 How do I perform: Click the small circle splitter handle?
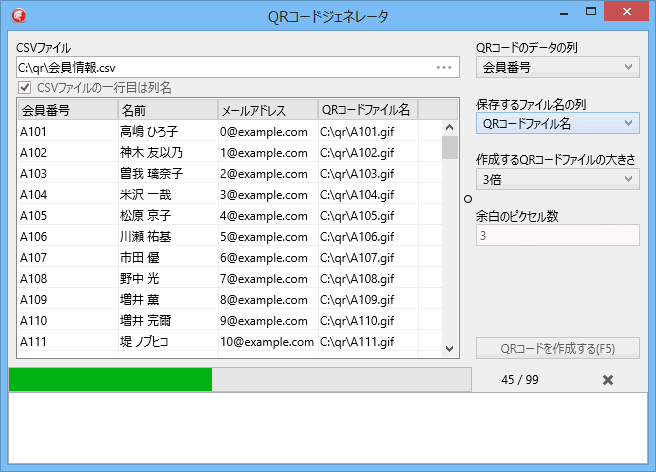(x=468, y=199)
